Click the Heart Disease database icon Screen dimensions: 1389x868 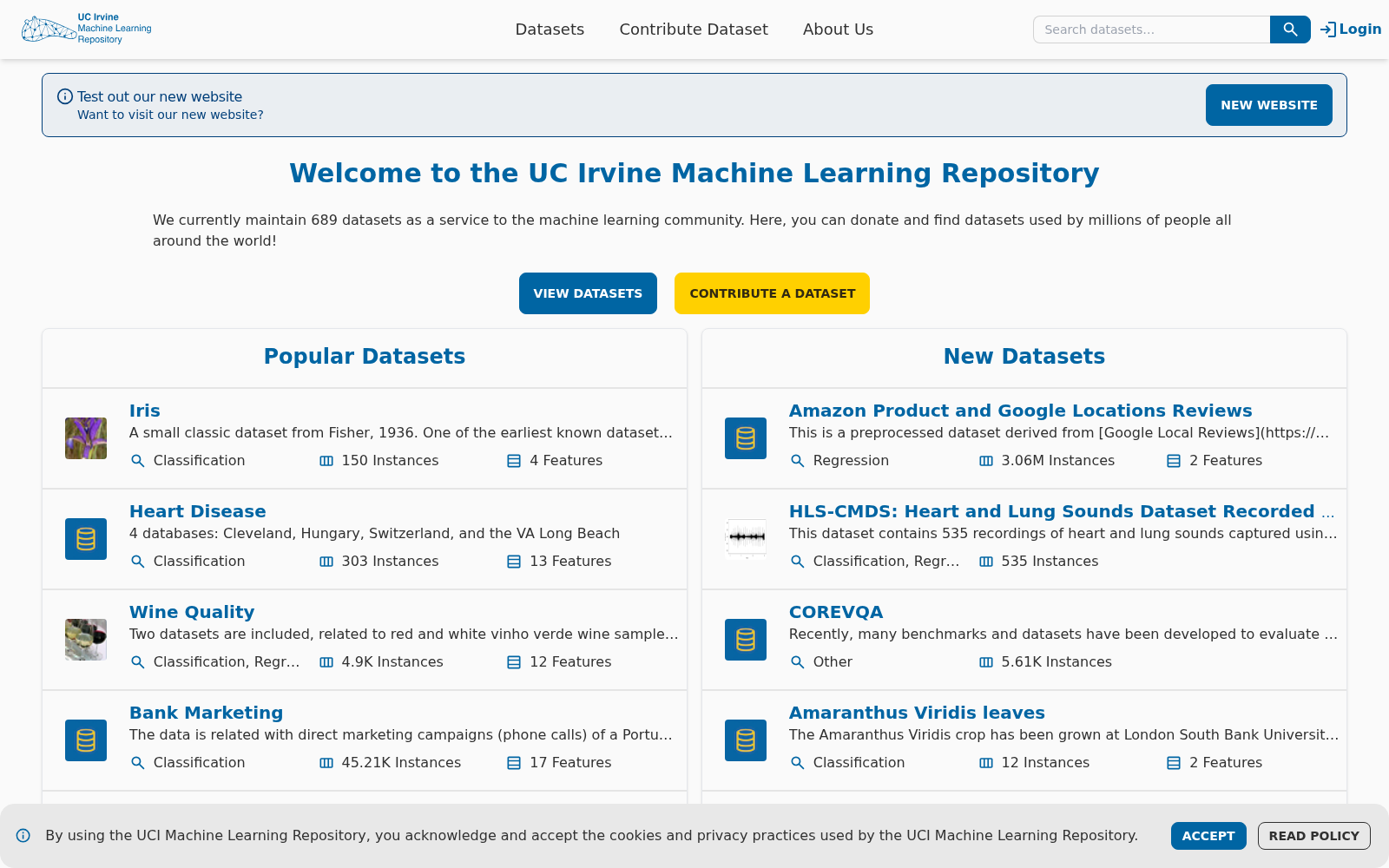pyautogui.click(x=86, y=539)
